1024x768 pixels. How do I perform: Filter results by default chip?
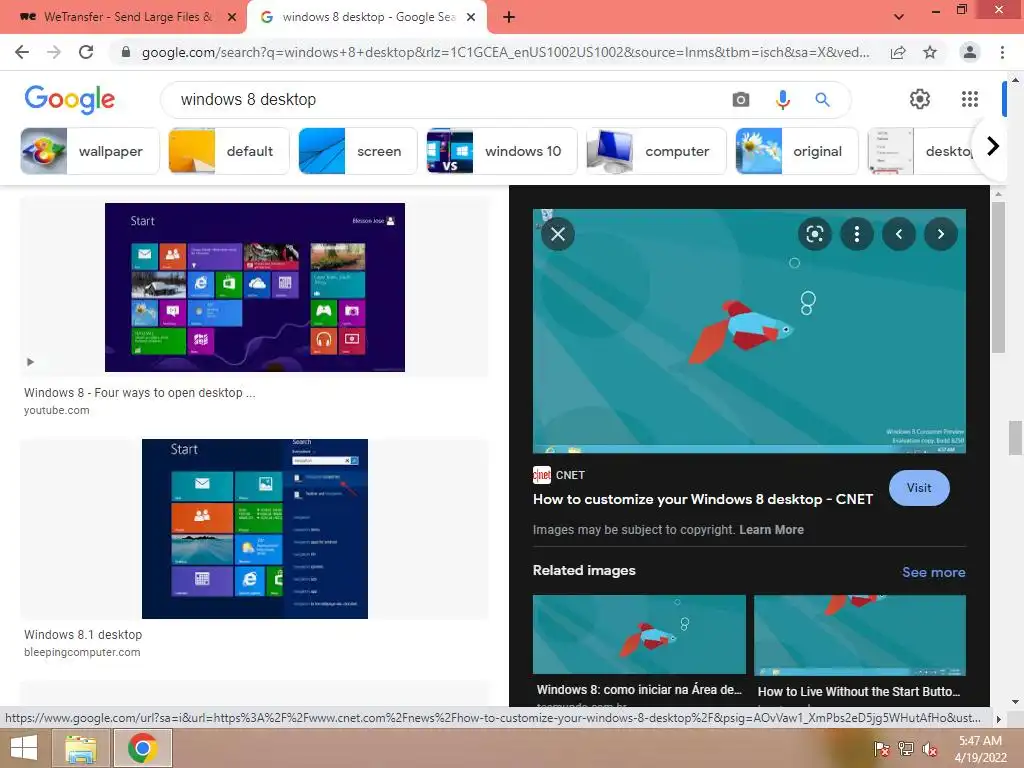(229, 151)
